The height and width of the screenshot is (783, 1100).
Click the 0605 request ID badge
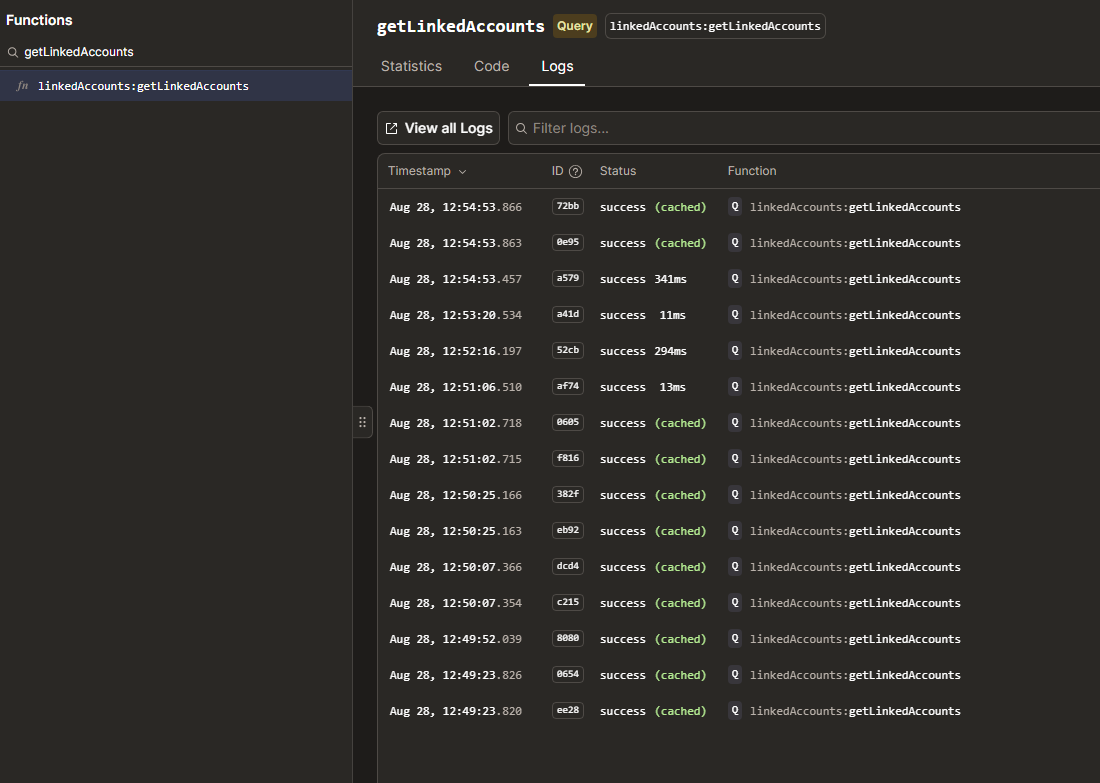pyautogui.click(x=568, y=422)
